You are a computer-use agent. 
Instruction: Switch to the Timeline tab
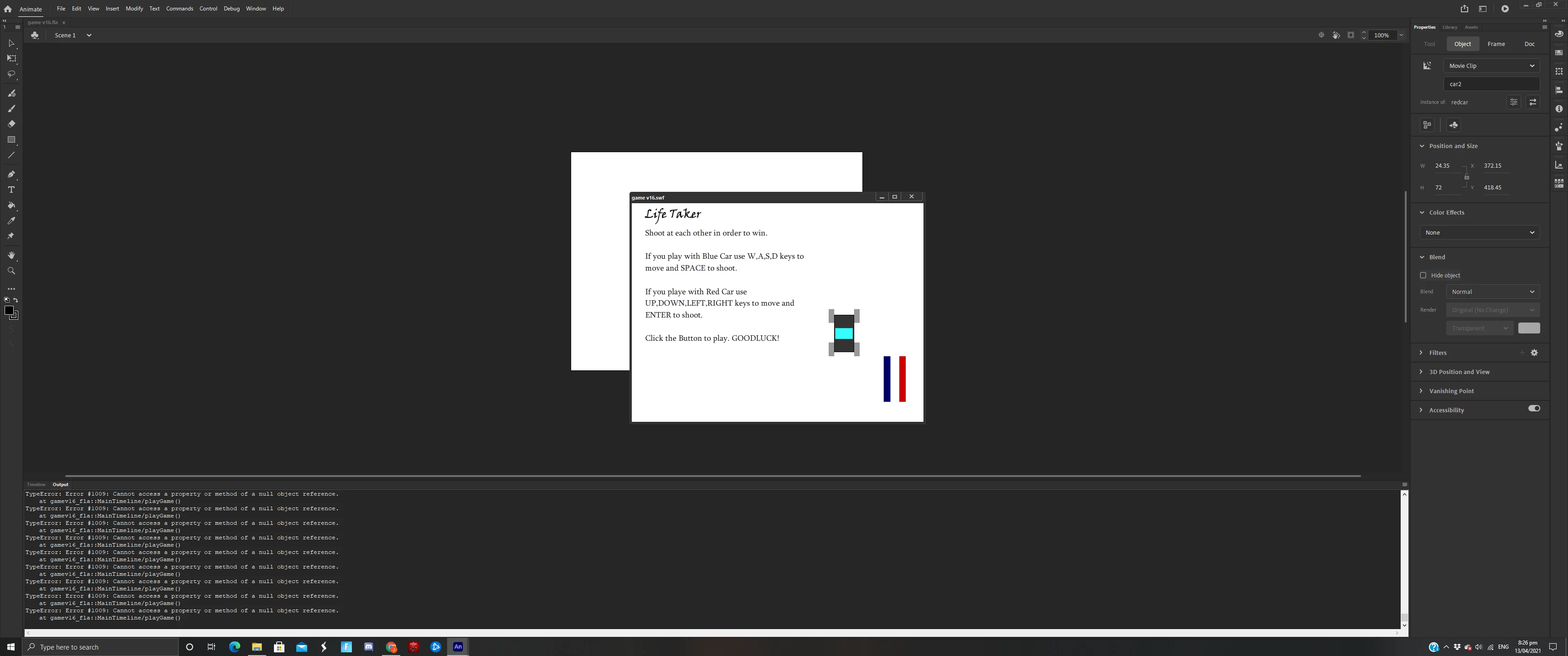click(x=36, y=484)
